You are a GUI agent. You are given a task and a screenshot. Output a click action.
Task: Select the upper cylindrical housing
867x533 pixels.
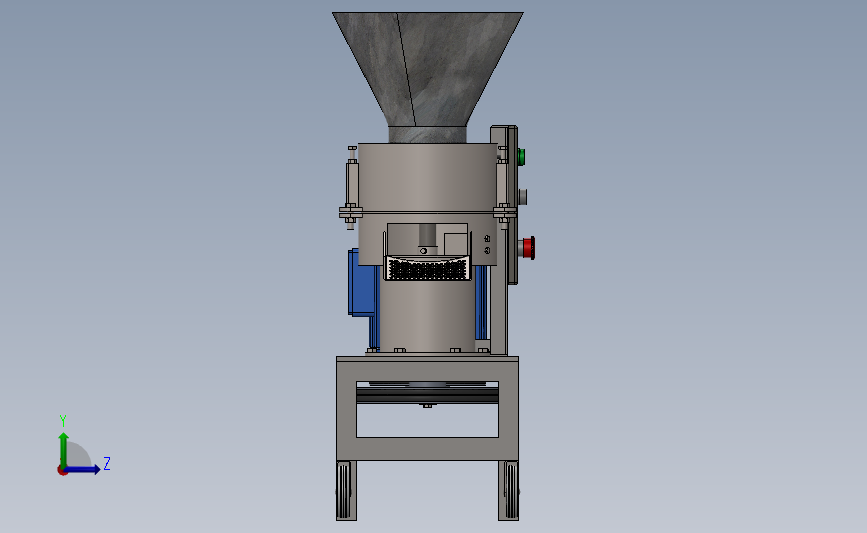[427, 178]
